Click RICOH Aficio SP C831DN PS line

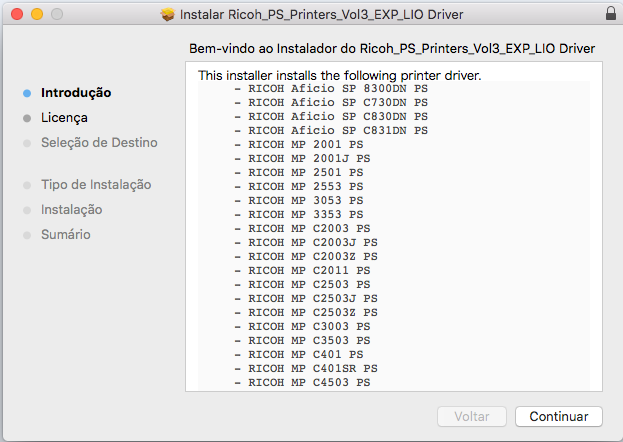click(331, 130)
